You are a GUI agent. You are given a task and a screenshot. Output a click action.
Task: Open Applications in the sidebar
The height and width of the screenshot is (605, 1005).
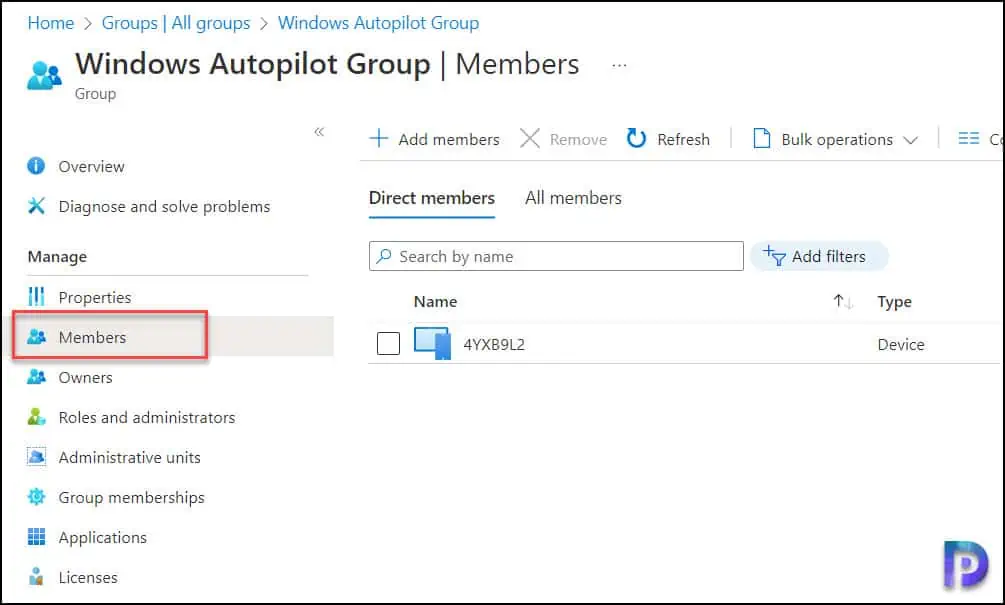(x=103, y=537)
